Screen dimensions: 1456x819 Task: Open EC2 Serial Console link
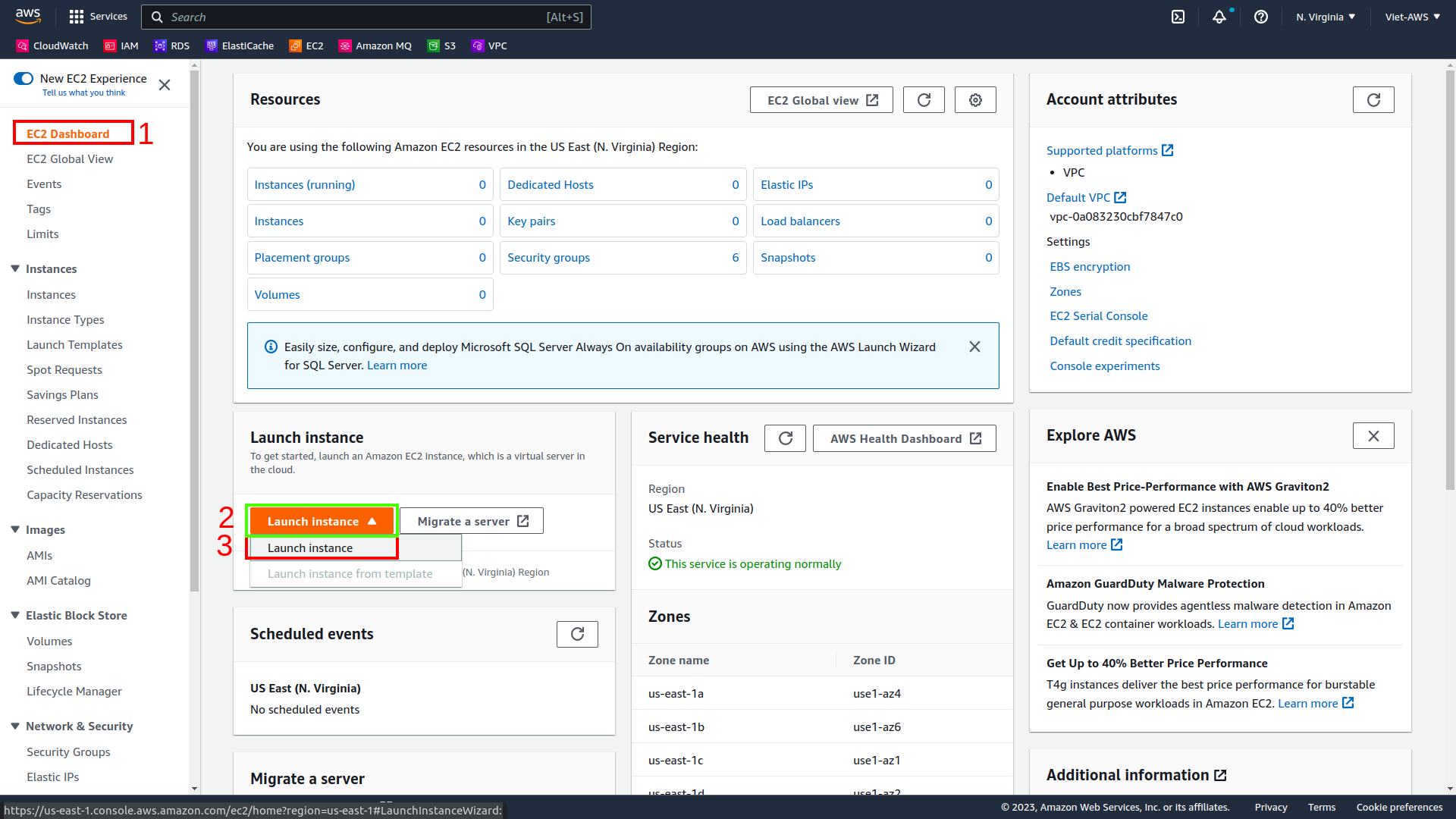pyautogui.click(x=1099, y=315)
